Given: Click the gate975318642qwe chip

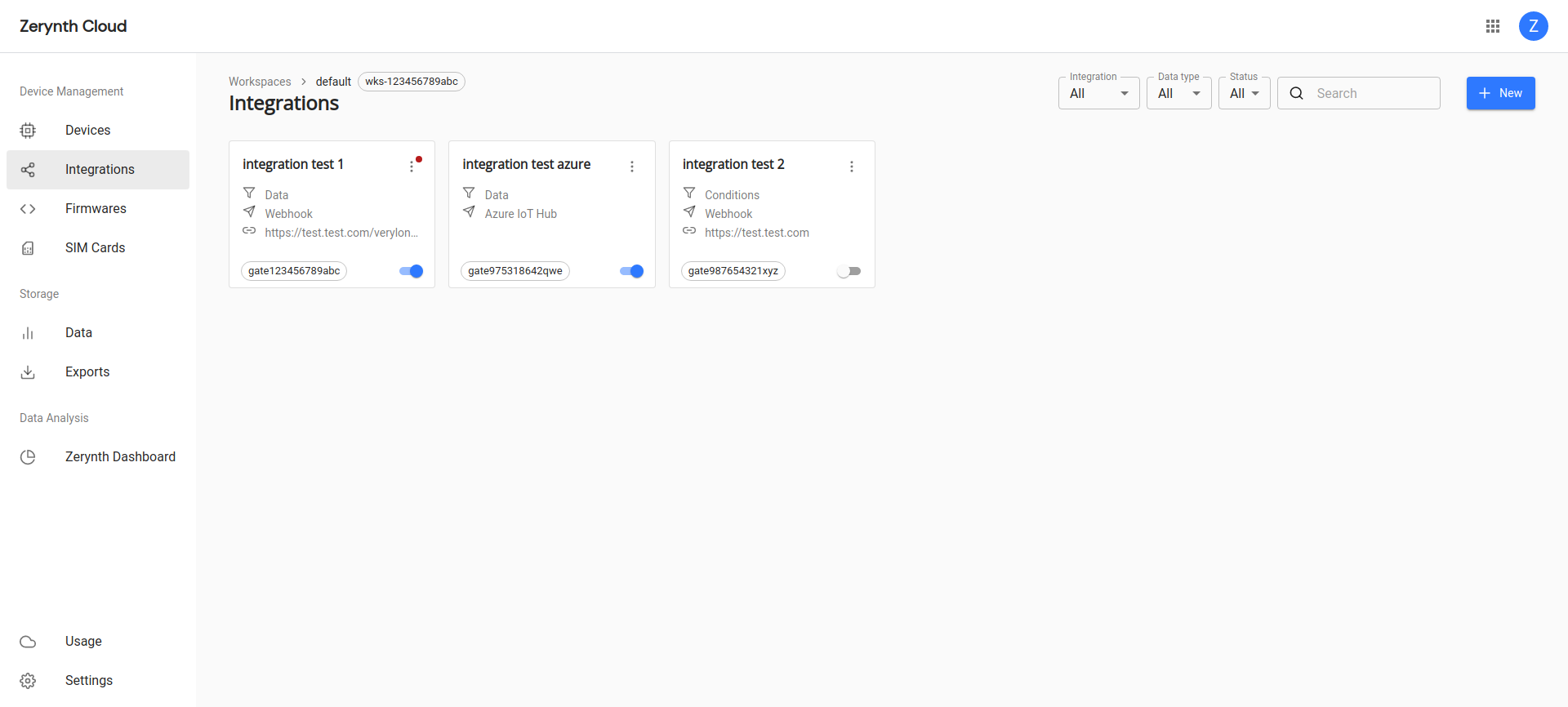Looking at the screenshot, I should point(515,271).
